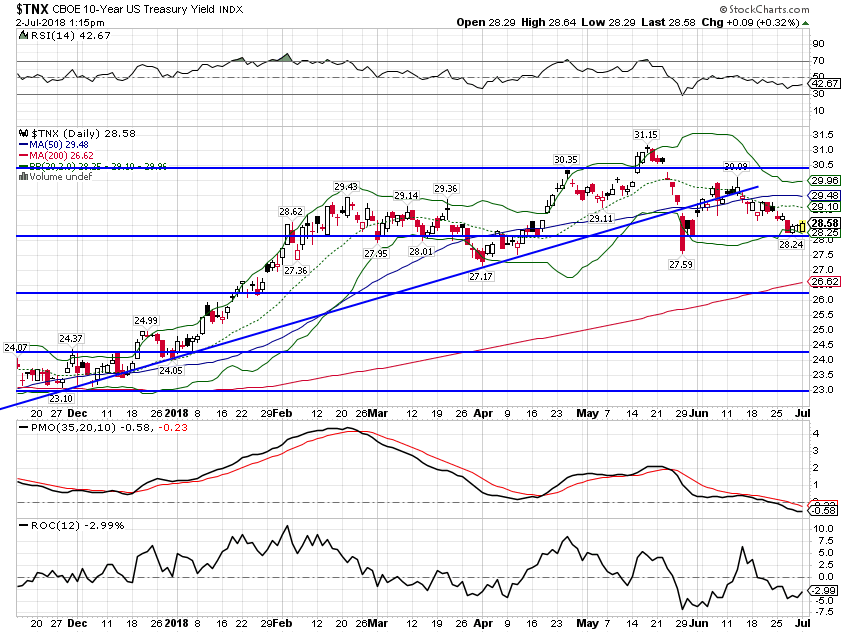The height and width of the screenshot is (633, 850).
Task: Click the -0.58 PMO value tag on right axis
Action: 824,511
